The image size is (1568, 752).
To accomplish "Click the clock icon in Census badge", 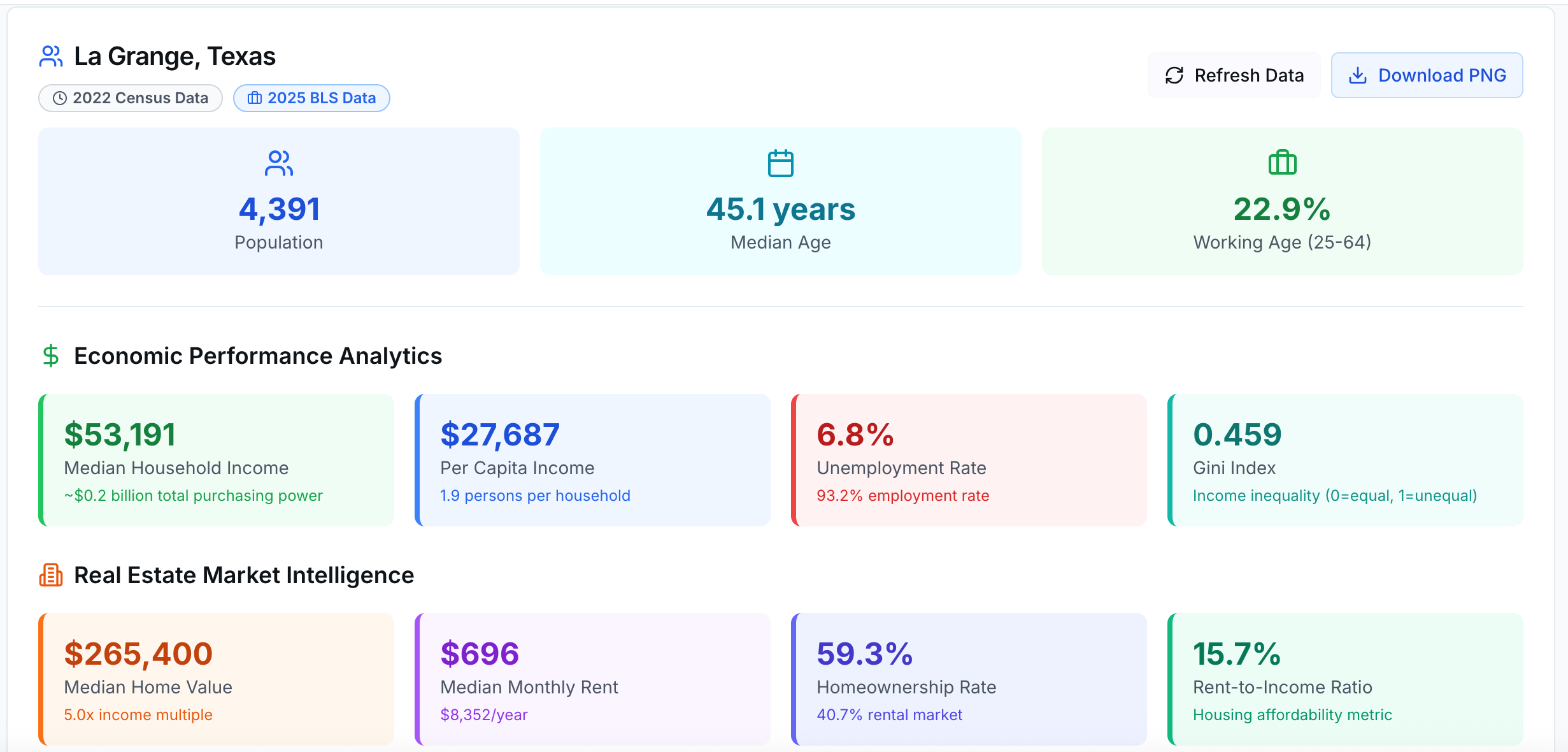I will [60, 98].
